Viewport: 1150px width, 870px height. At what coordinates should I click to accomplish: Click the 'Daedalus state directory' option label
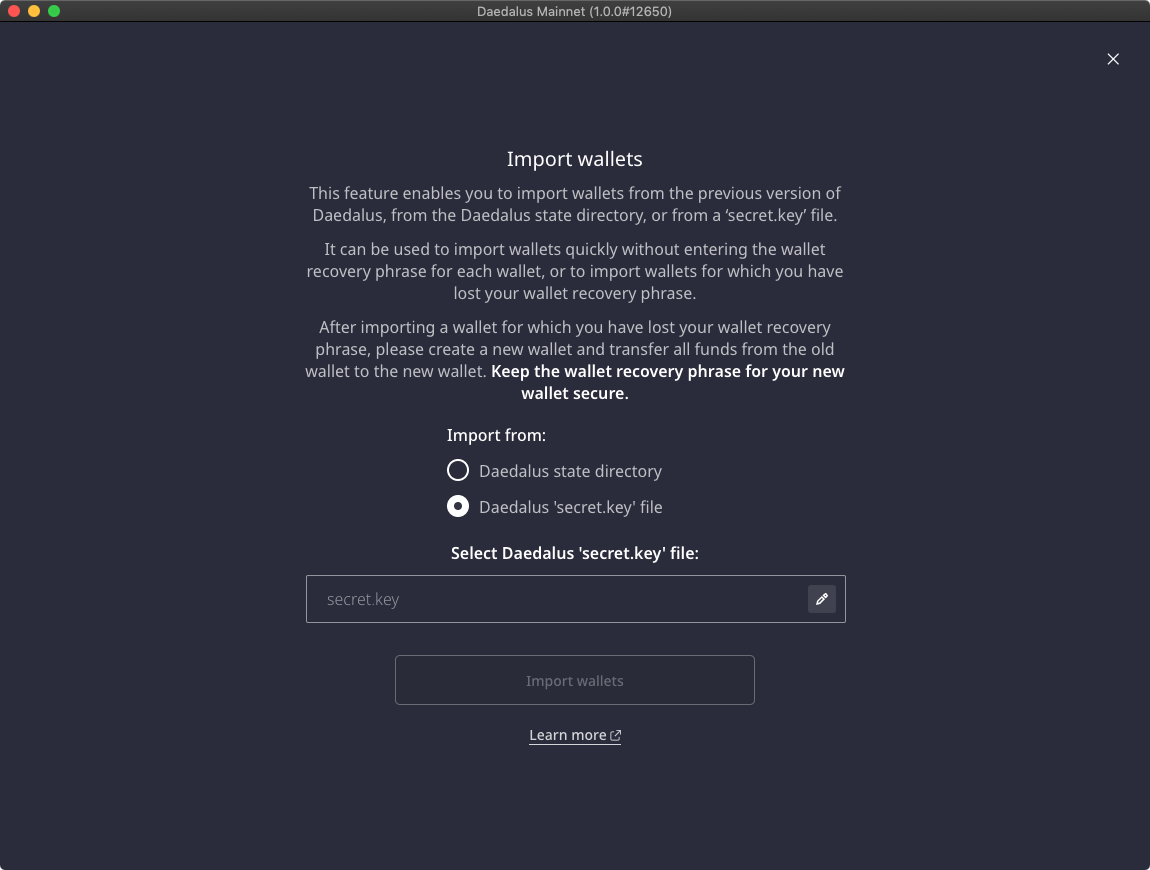[x=570, y=471]
